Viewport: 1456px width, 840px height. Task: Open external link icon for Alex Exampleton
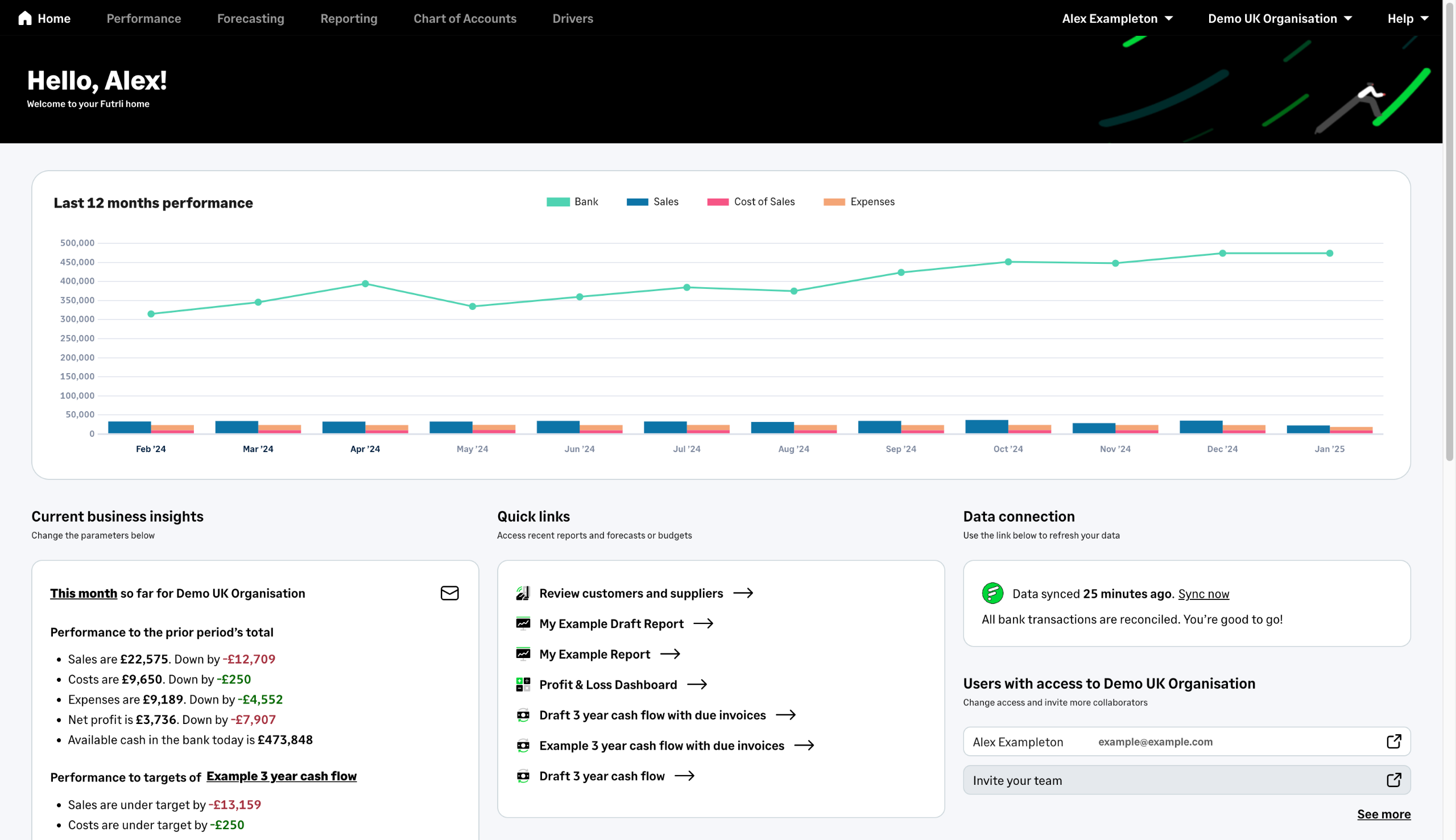pyautogui.click(x=1393, y=742)
